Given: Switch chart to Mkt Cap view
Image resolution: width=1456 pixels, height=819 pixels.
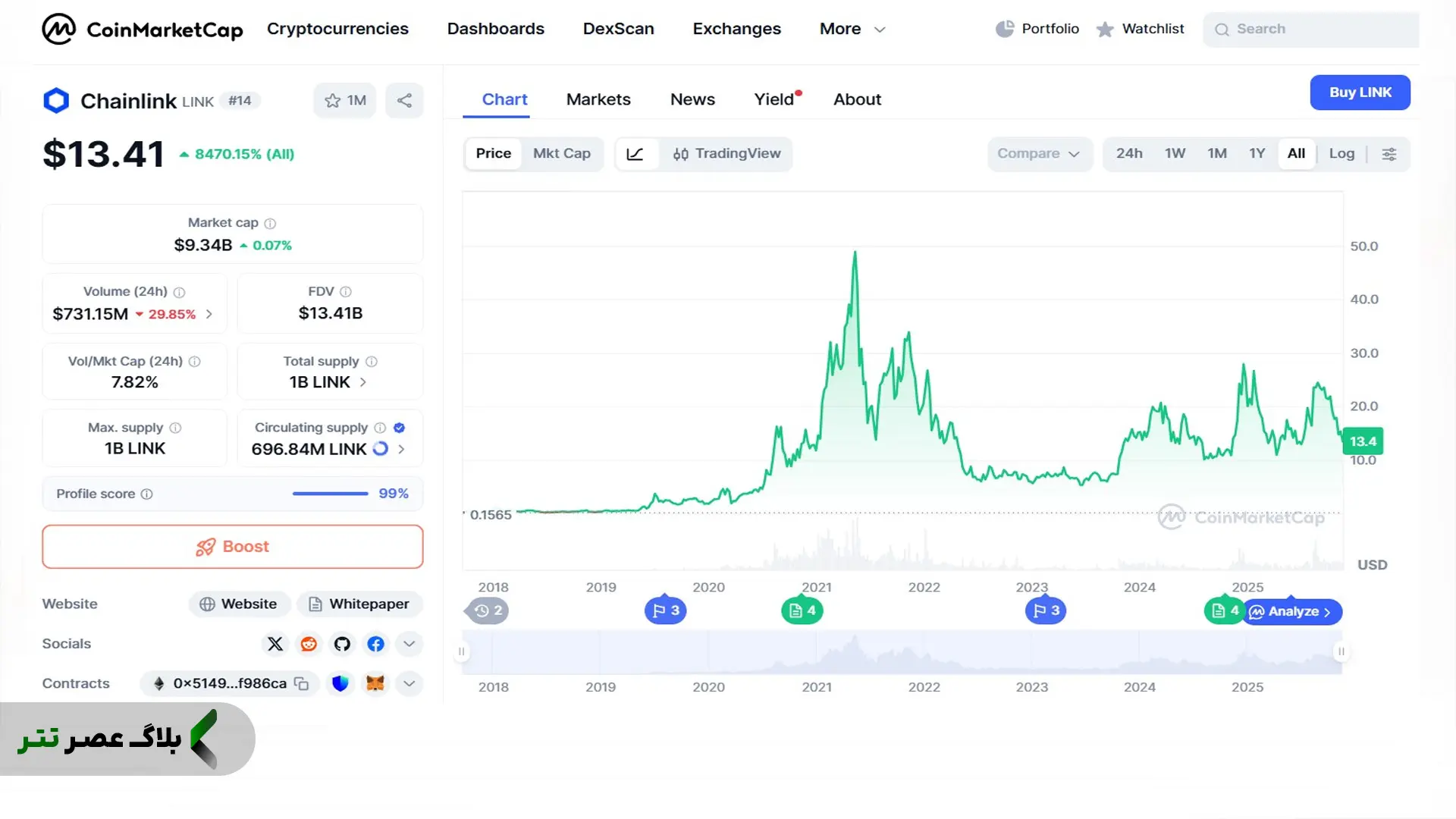Looking at the screenshot, I should [x=562, y=154].
